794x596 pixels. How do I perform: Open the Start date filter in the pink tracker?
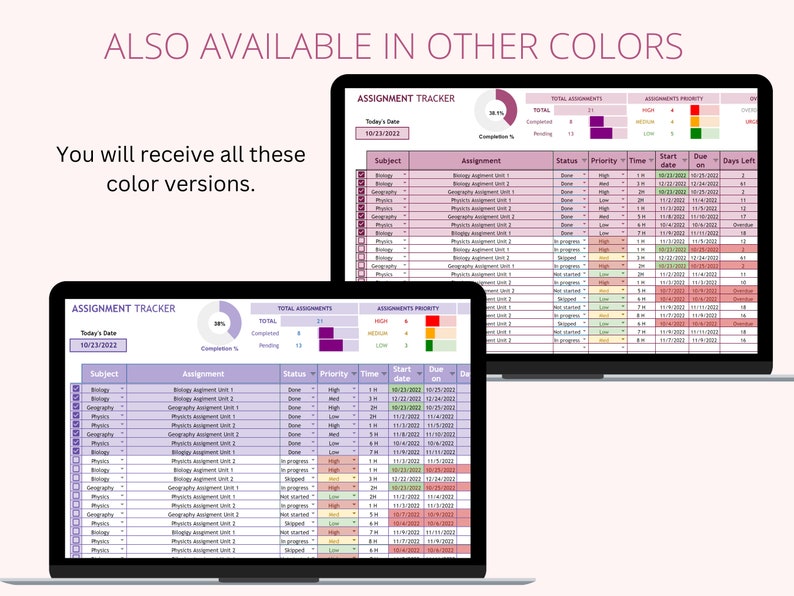pyautogui.click(x=685, y=161)
